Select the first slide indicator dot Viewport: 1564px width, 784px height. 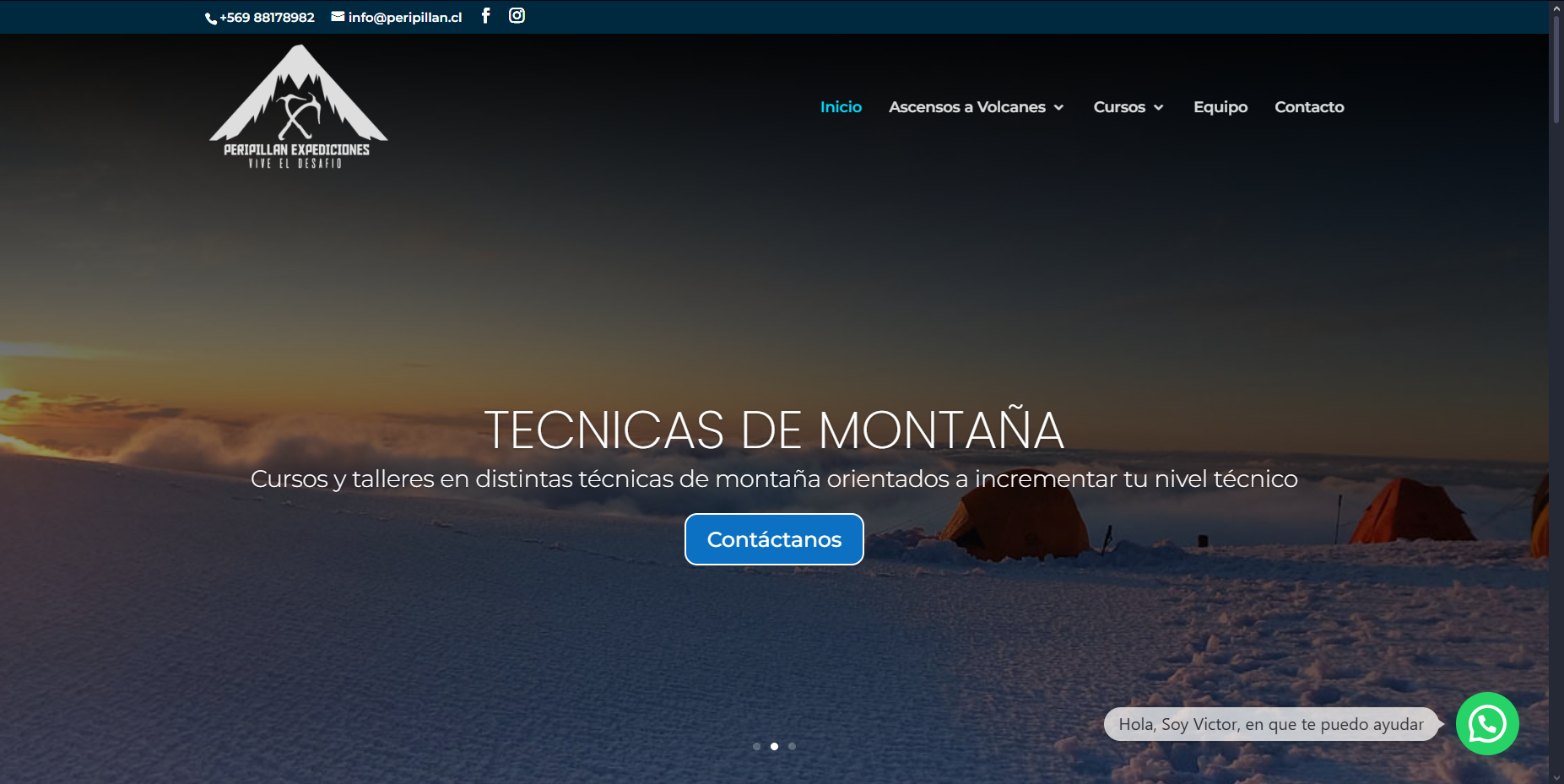(756, 746)
